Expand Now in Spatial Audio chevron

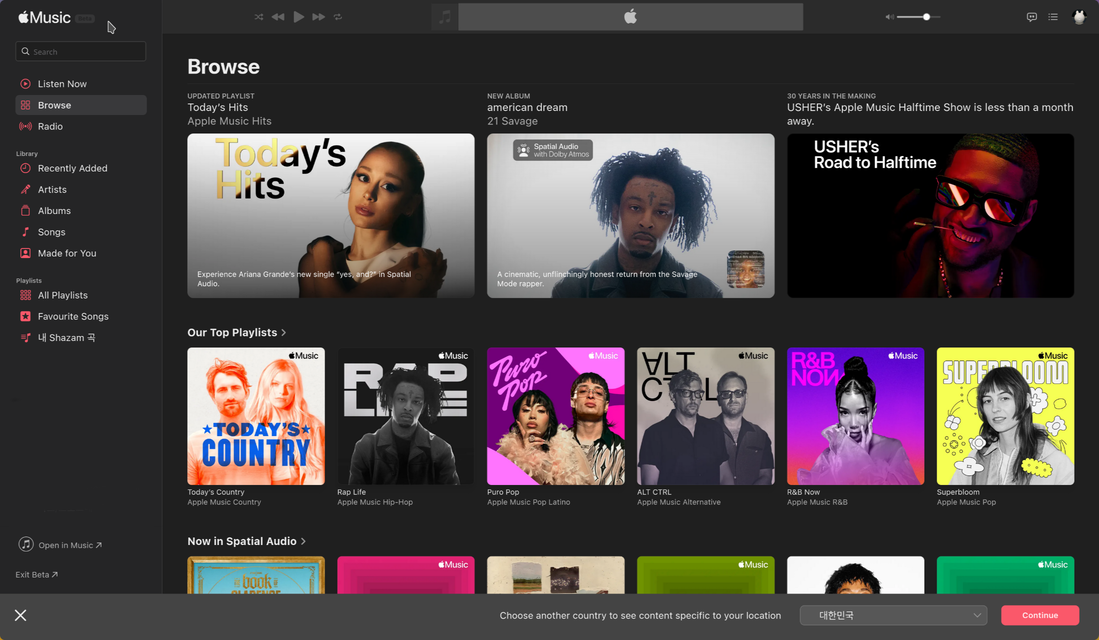(x=303, y=541)
